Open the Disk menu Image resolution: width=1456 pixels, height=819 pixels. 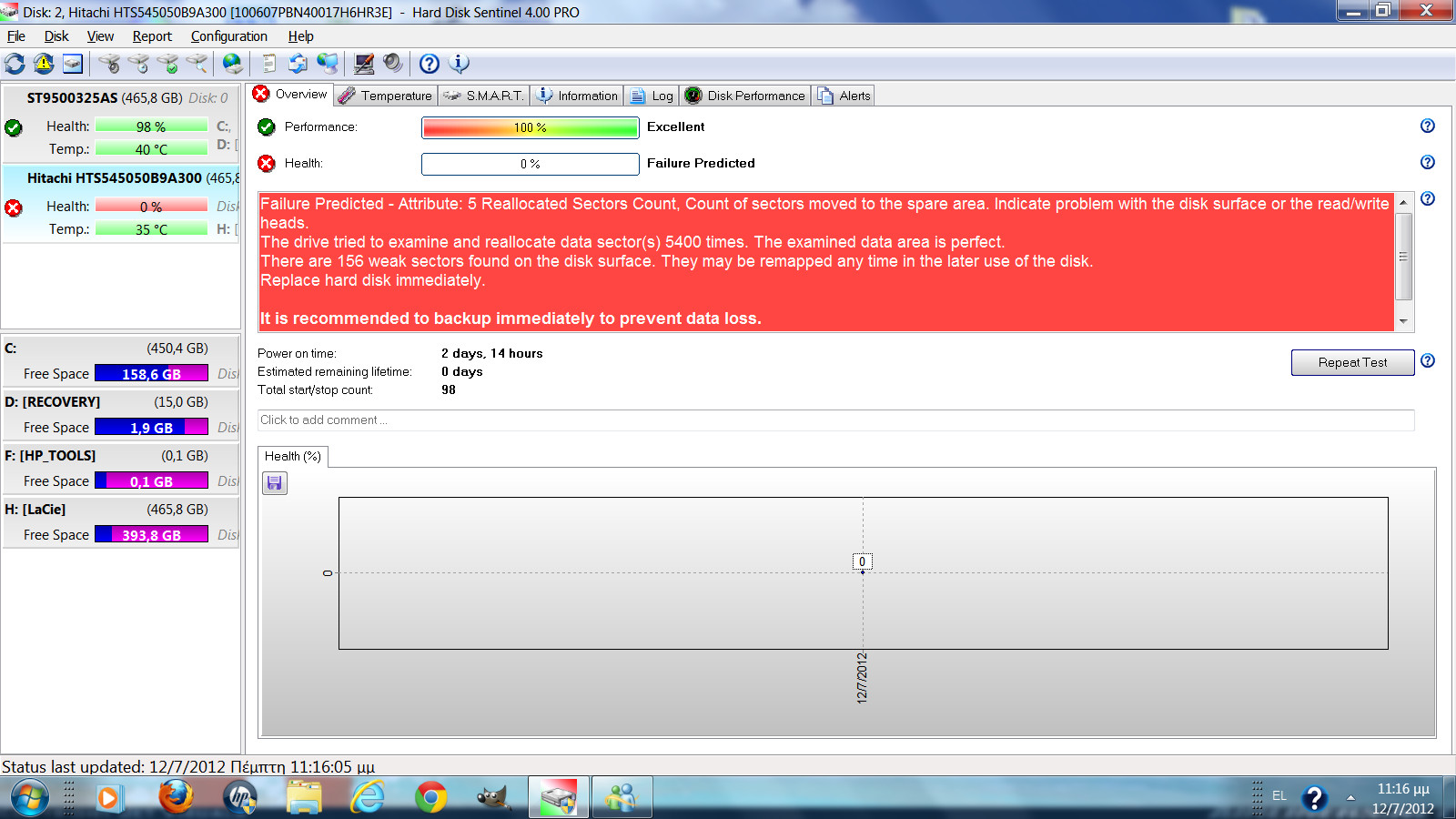click(56, 36)
